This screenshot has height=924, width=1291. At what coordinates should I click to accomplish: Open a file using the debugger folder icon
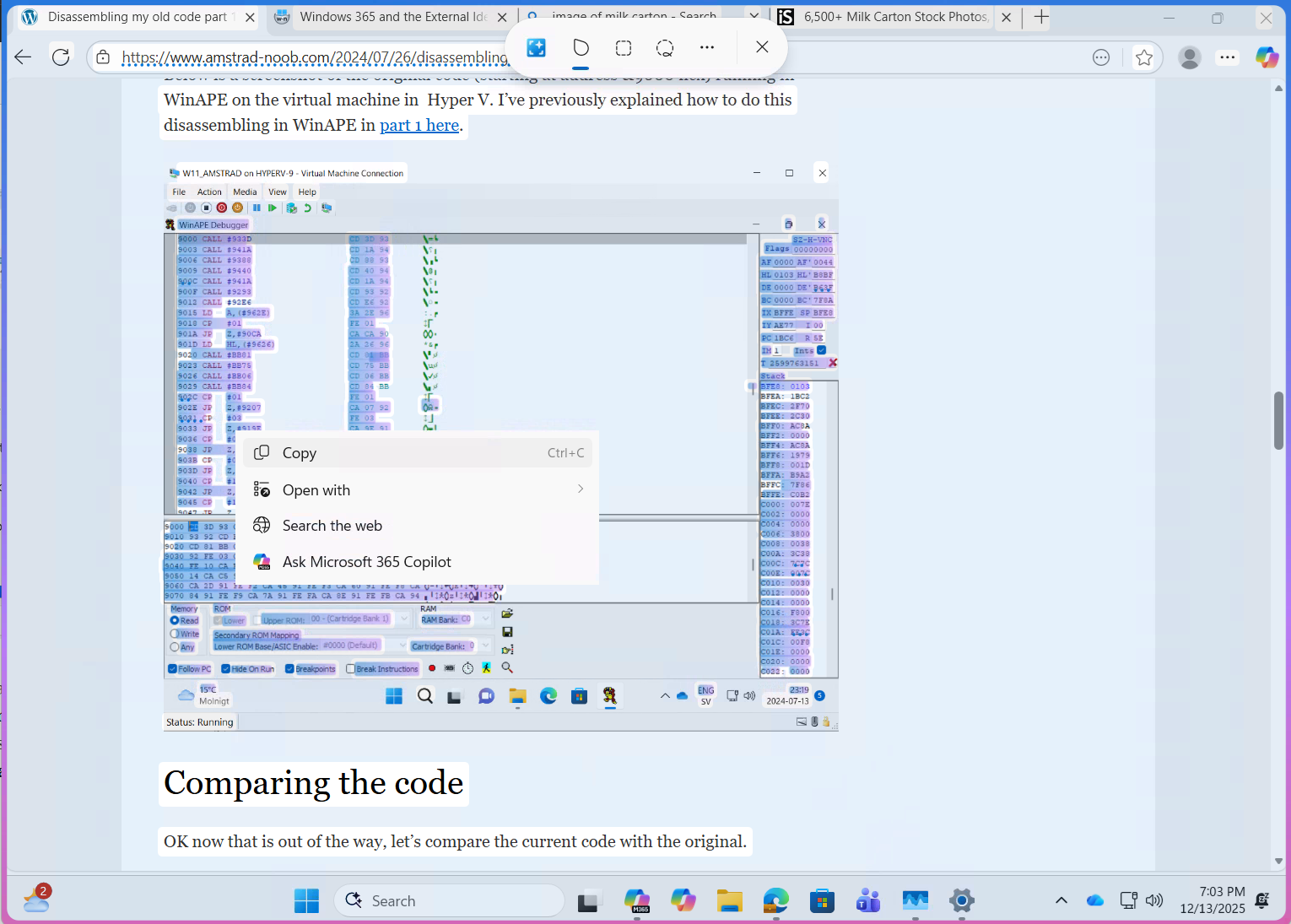coord(508,613)
